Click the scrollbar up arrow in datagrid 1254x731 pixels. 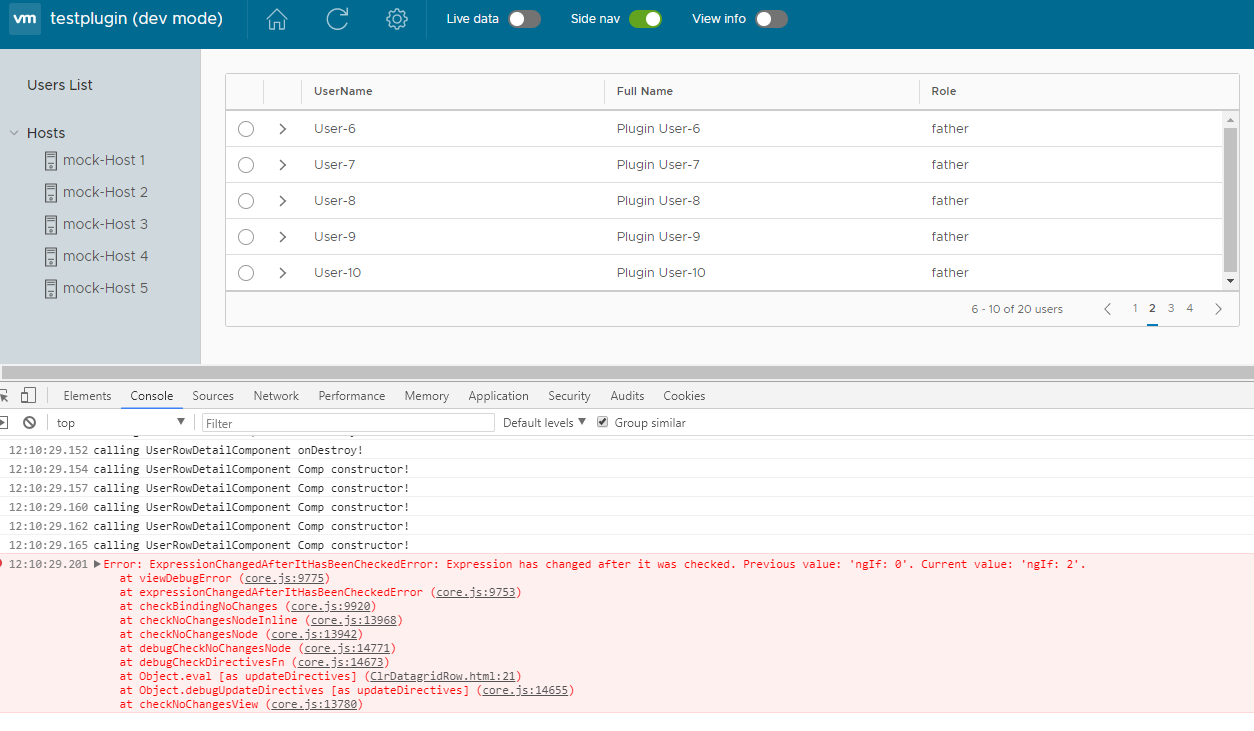(1231, 120)
